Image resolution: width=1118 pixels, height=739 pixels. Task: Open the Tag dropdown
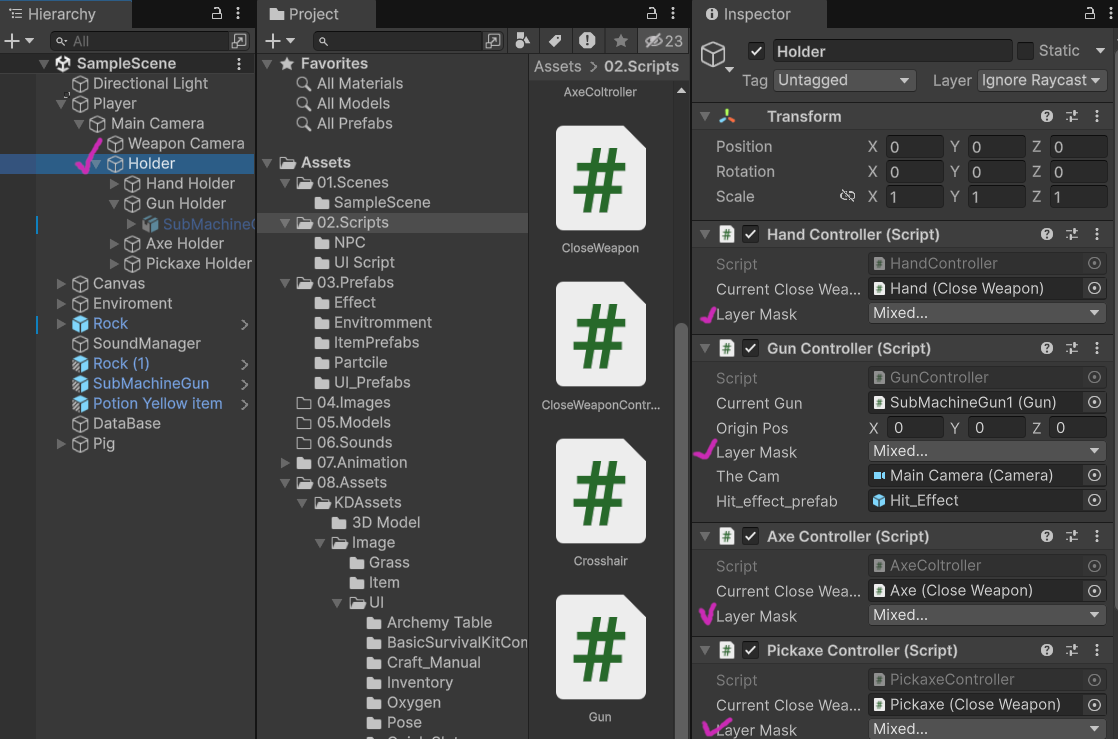pos(845,80)
